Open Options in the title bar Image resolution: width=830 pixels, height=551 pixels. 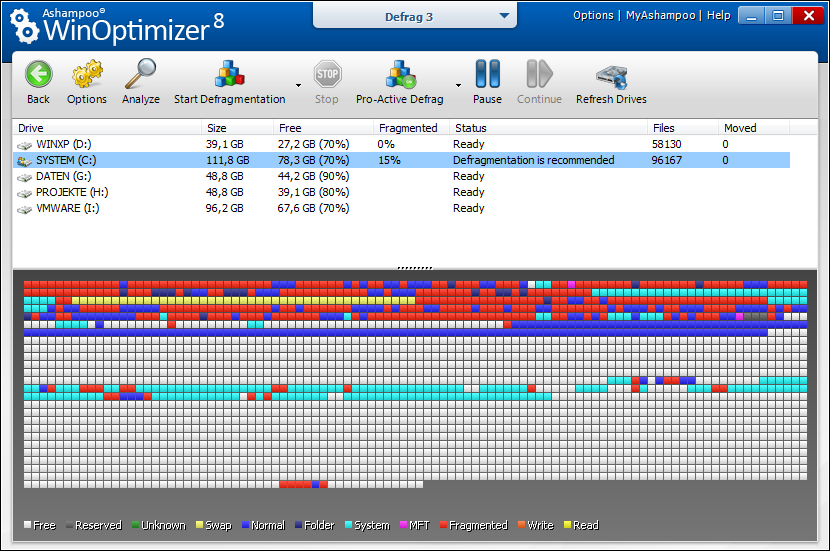coord(593,15)
